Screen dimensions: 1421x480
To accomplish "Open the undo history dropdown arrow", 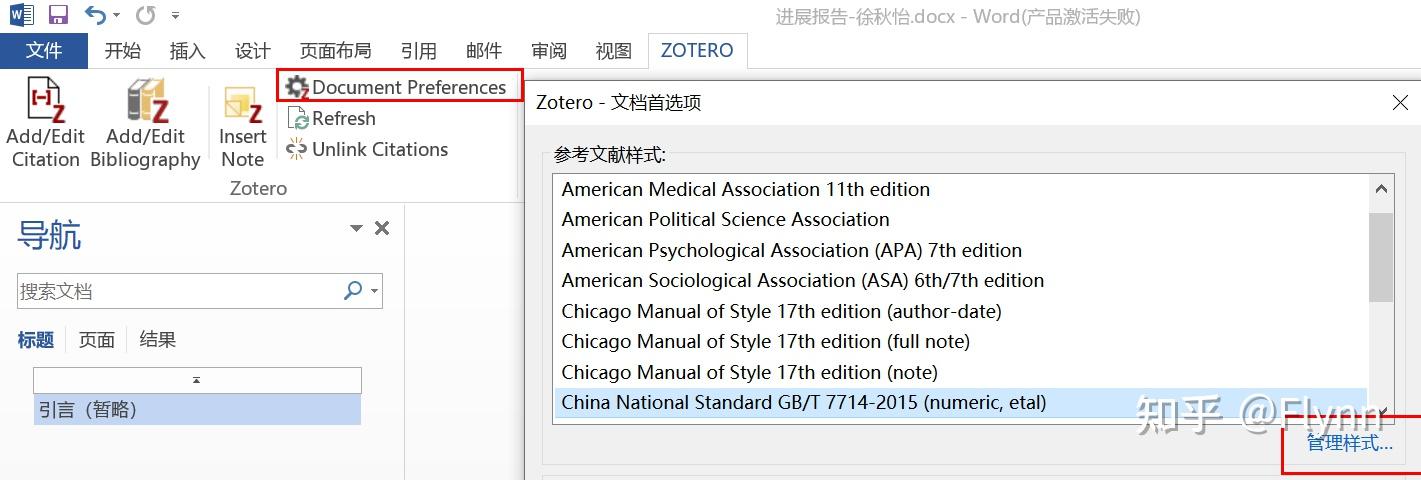I will pos(116,16).
